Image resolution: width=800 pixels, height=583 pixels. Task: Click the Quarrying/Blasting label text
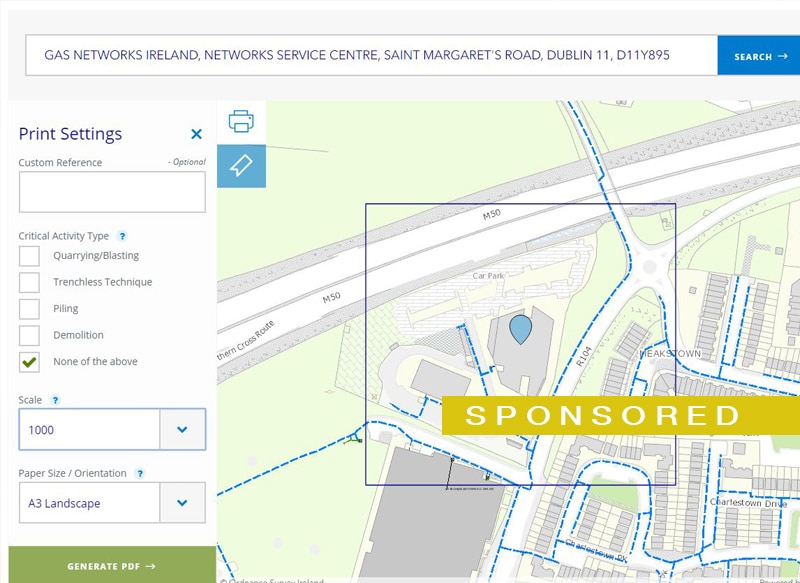pos(96,256)
